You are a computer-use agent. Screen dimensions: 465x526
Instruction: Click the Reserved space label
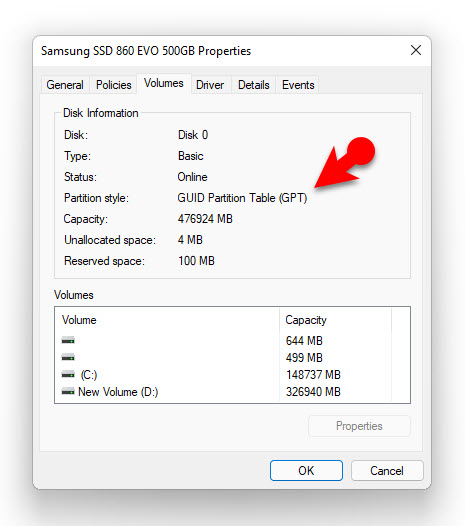pyautogui.click(x=104, y=261)
